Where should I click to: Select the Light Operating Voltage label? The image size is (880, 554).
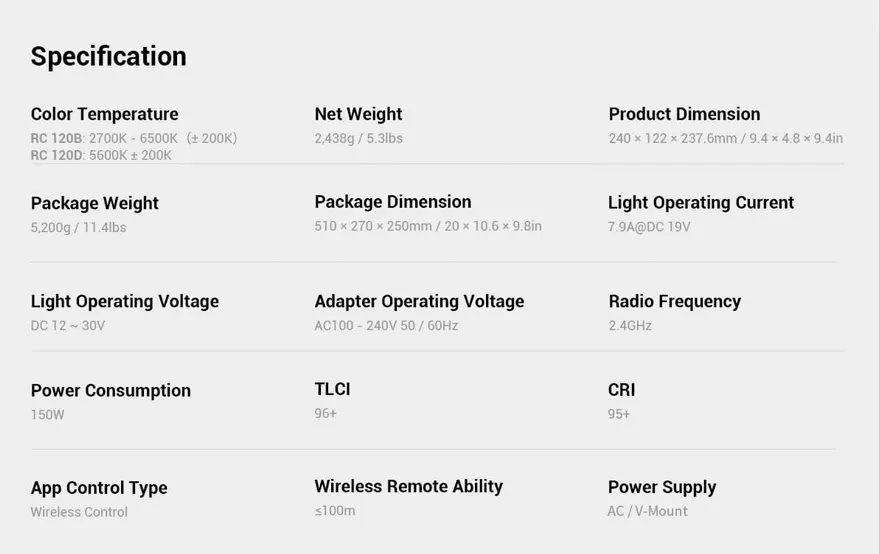pyautogui.click(x=125, y=301)
